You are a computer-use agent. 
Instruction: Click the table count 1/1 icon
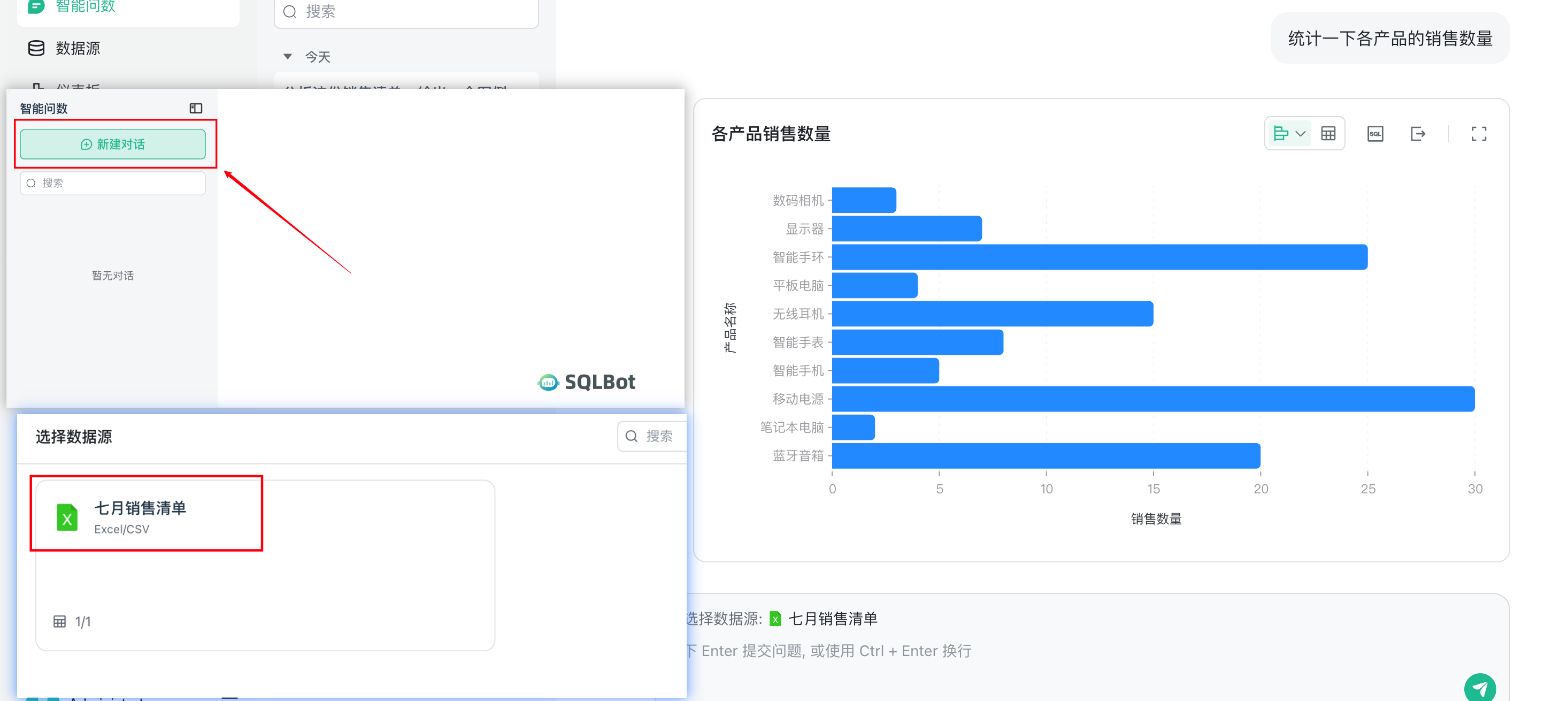(x=60, y=621)
